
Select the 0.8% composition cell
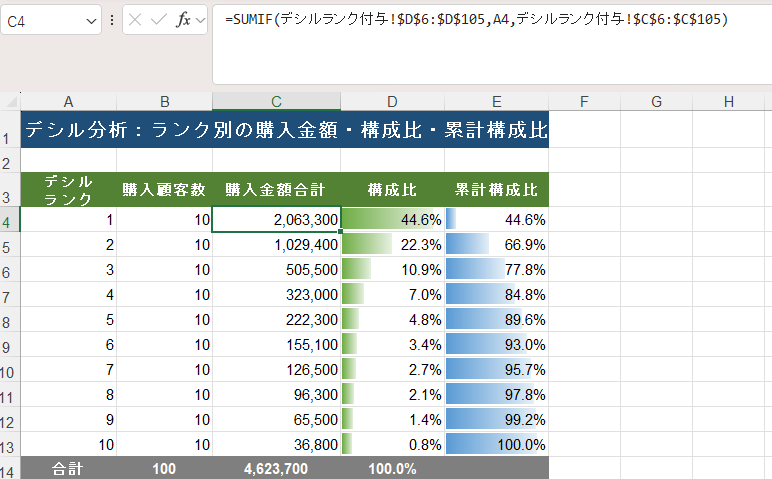(392, 445)
